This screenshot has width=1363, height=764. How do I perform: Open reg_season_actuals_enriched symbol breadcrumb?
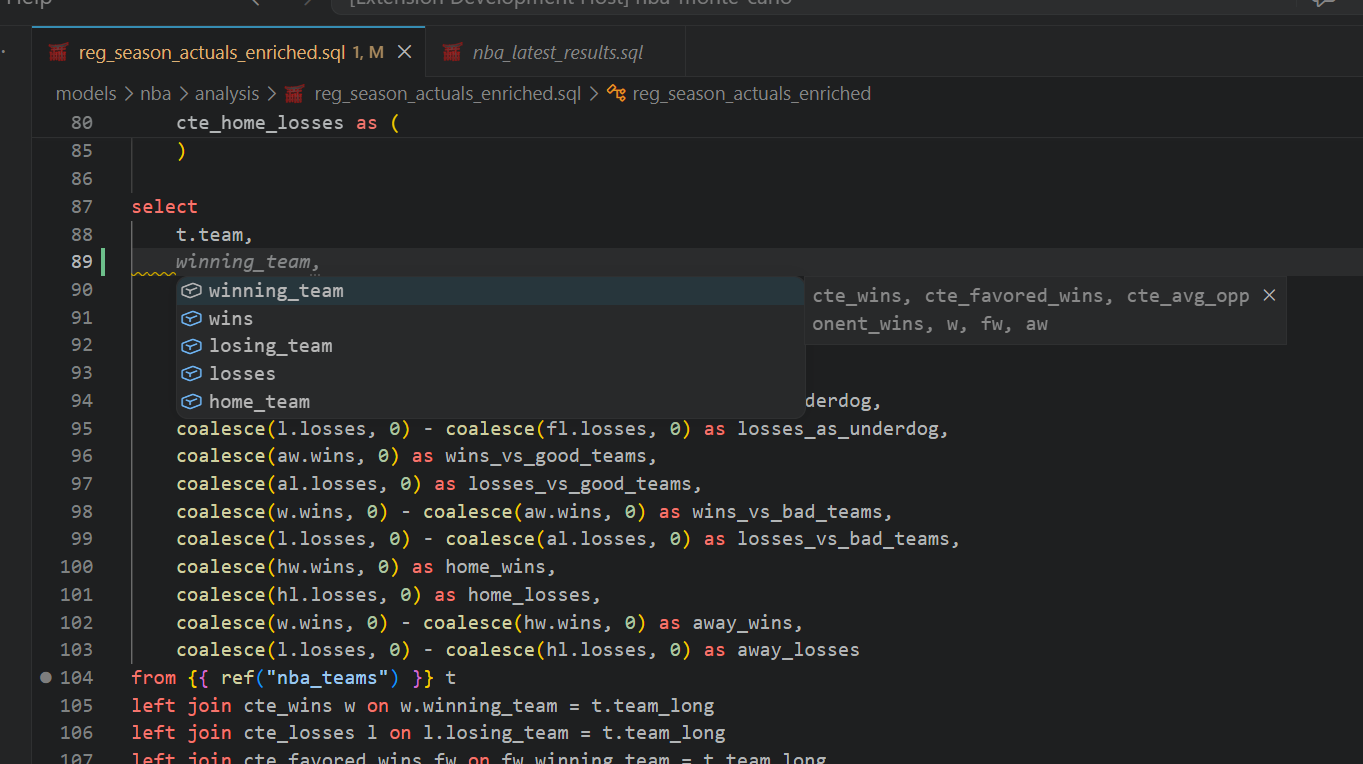(x=752, y=94)
